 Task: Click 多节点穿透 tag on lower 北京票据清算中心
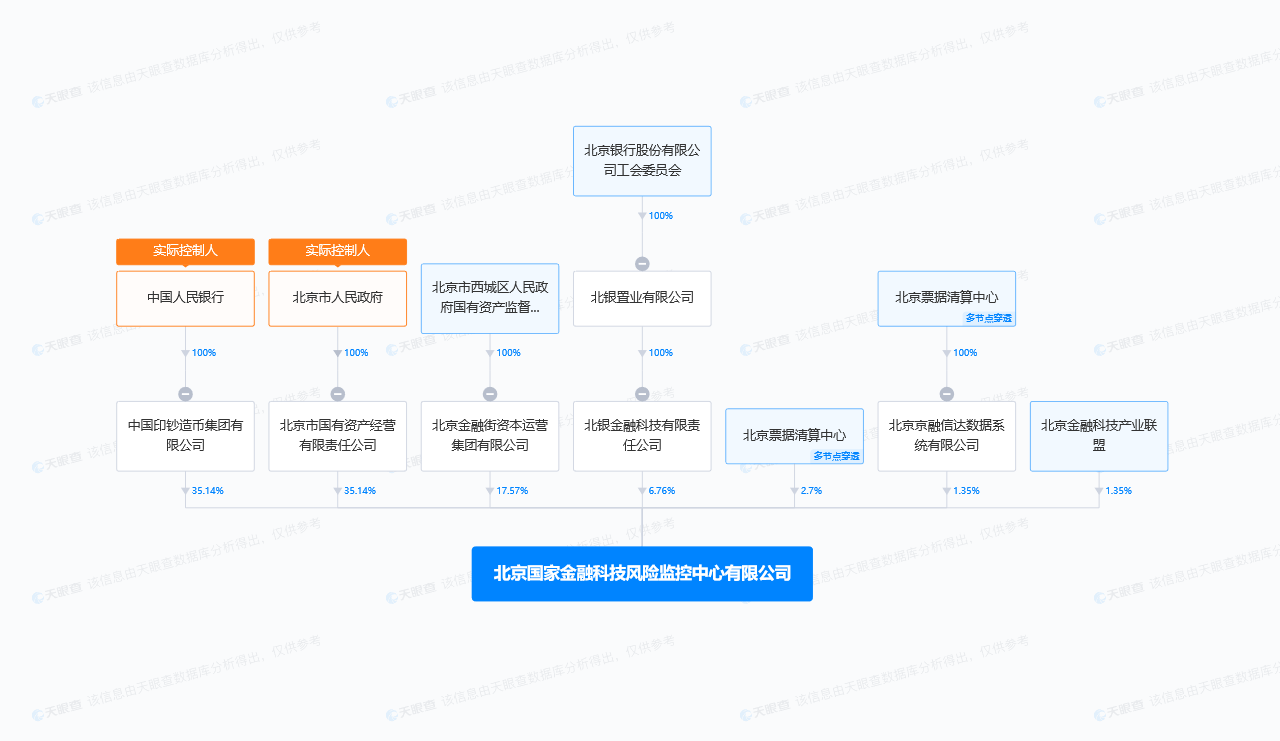[x=836, y=456]
